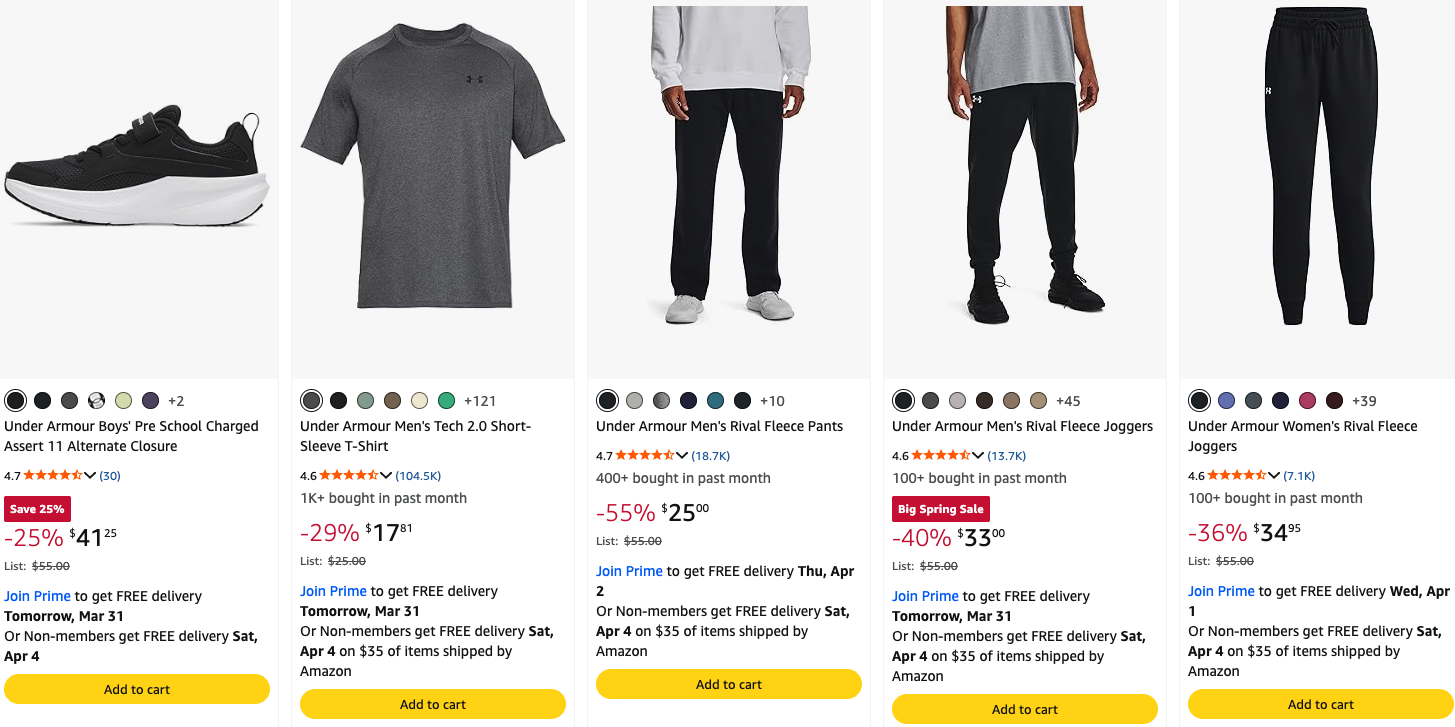Click Join Prime link under Men's Fleece Pants

629,571
